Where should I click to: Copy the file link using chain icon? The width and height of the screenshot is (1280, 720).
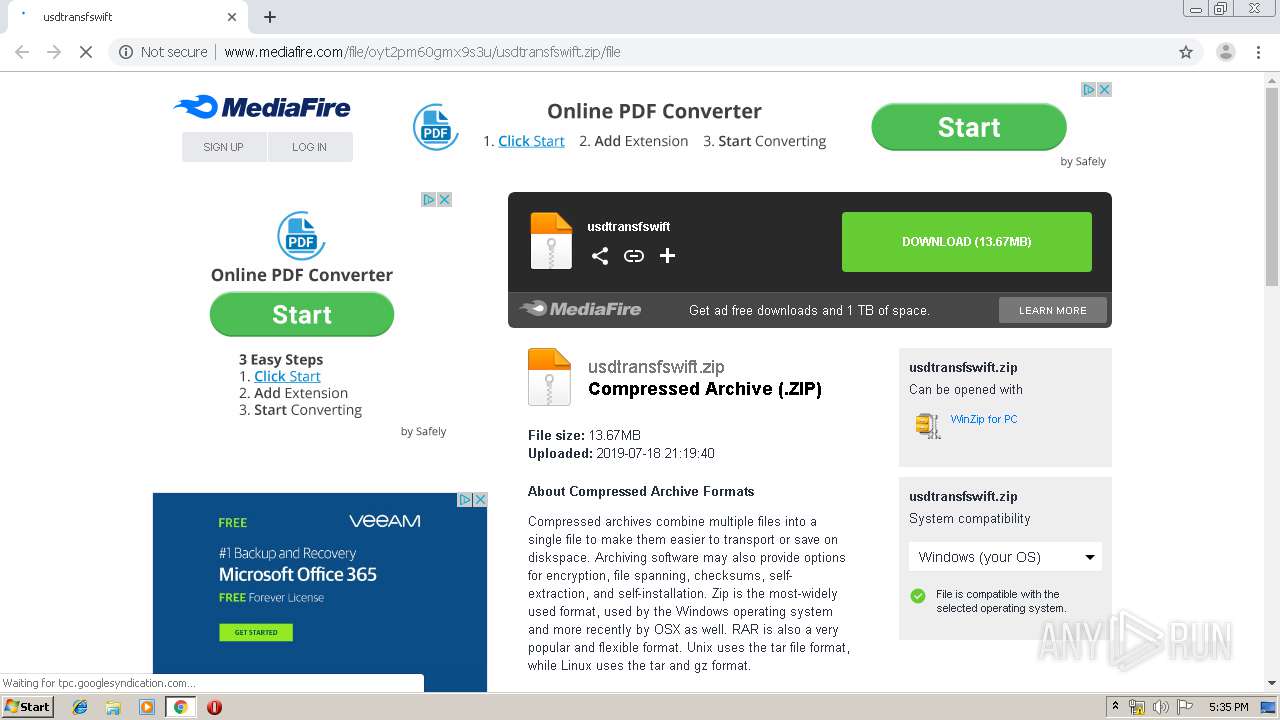633,256
